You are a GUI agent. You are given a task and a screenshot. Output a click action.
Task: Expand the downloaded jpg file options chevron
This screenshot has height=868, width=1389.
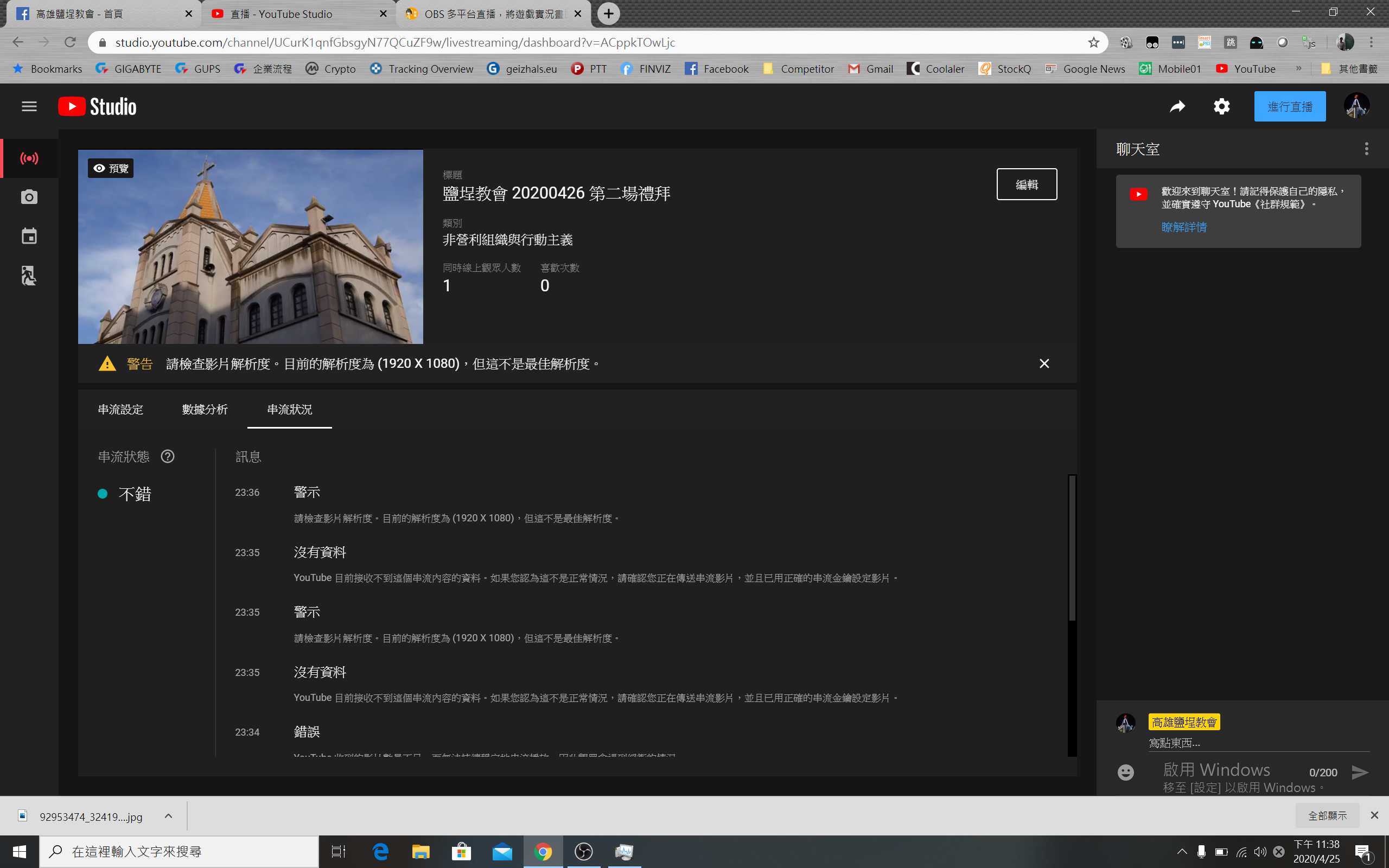pos(168,816)
